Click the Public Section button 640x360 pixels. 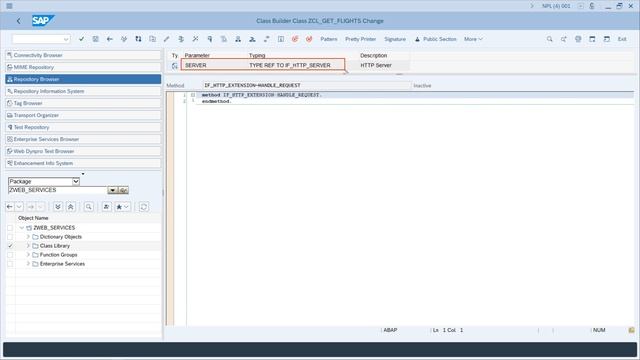(436, 39)
